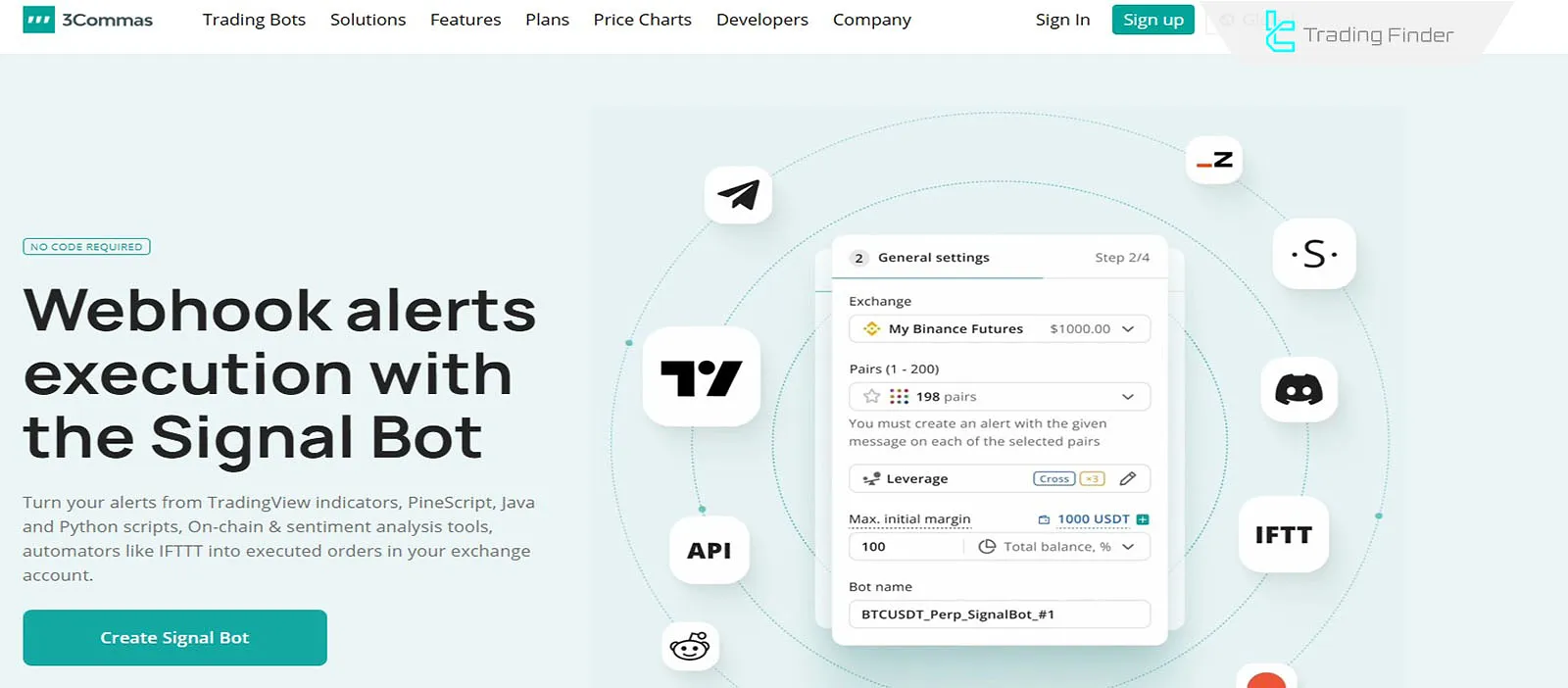This screenshot has height=688, width=1568.
Task: Select the API integration tile
Action: click(709, 551)
